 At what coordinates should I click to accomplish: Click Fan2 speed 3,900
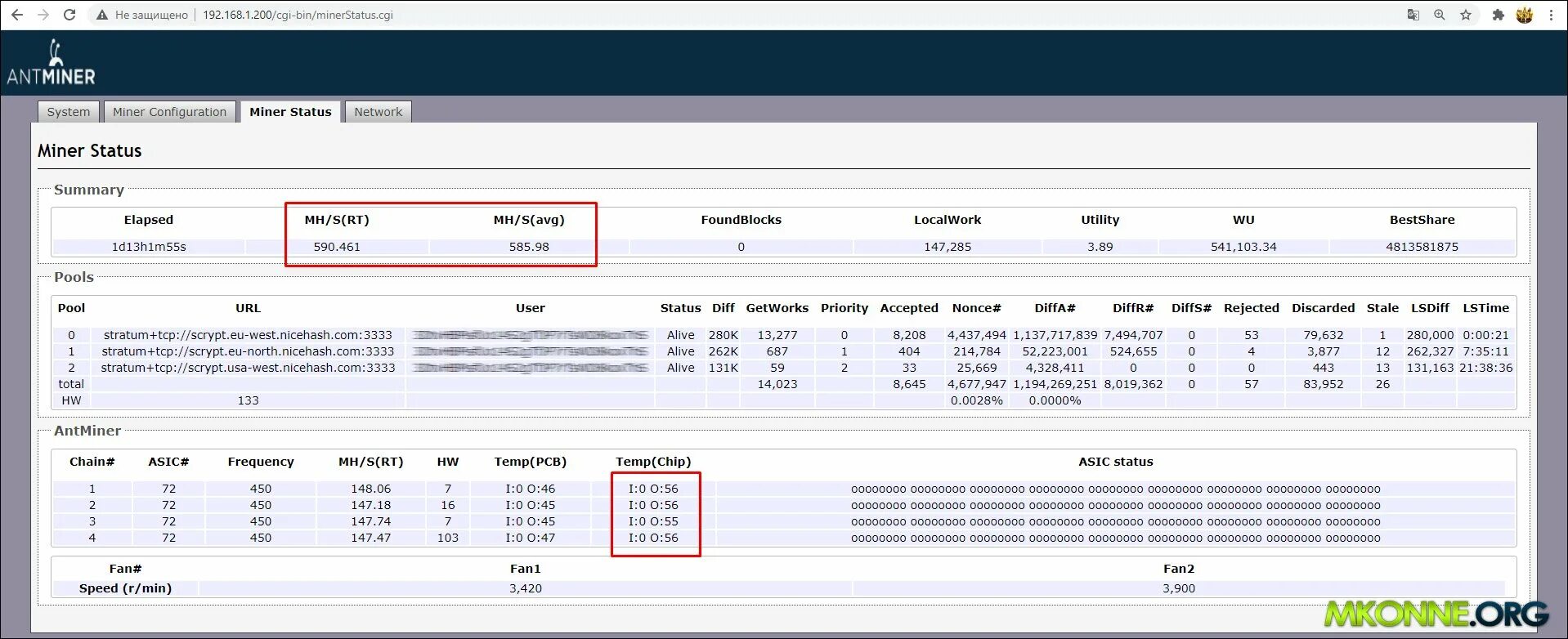pos(1178,588)
